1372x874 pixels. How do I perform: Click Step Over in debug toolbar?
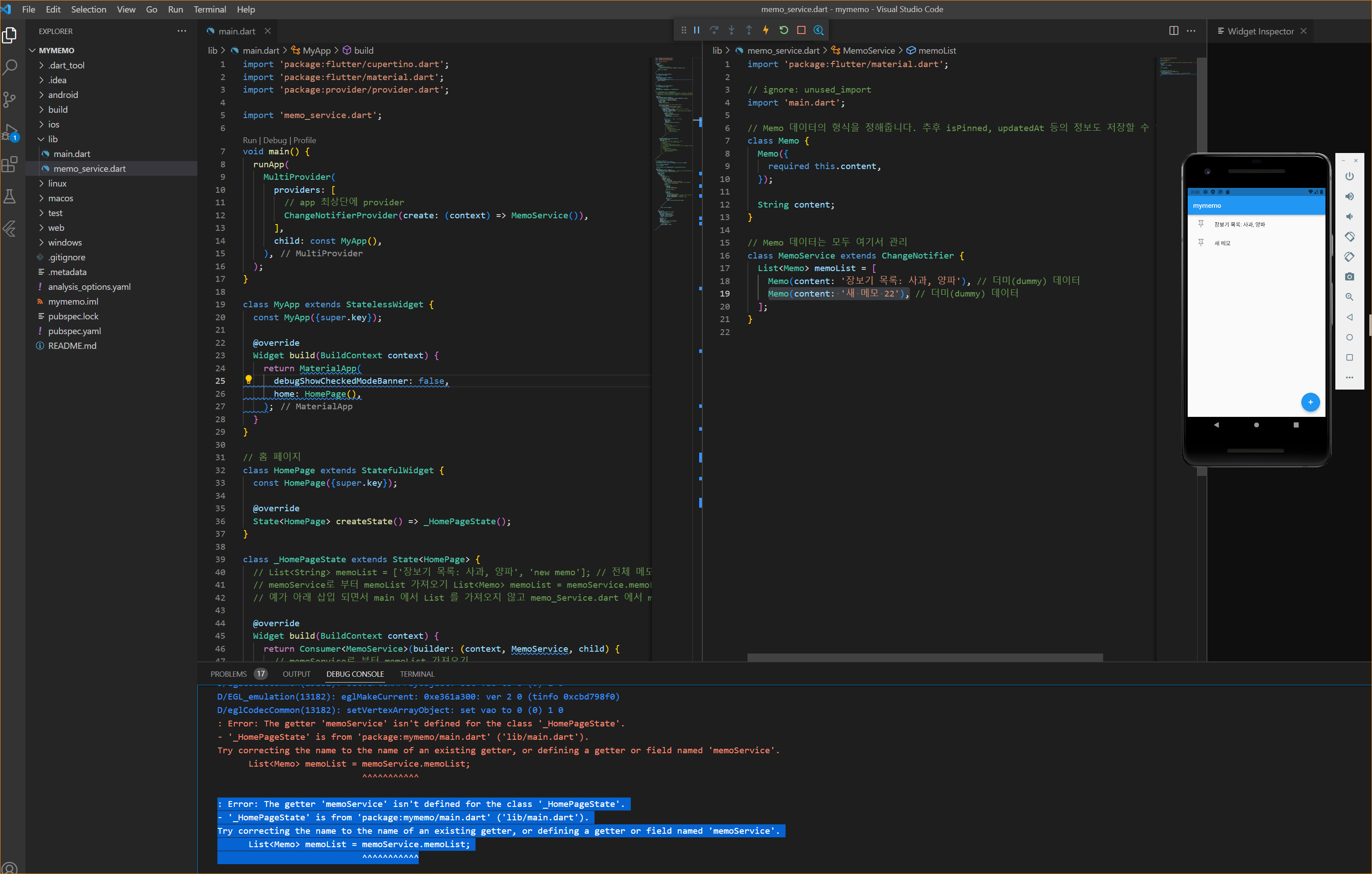pos(714,30)
